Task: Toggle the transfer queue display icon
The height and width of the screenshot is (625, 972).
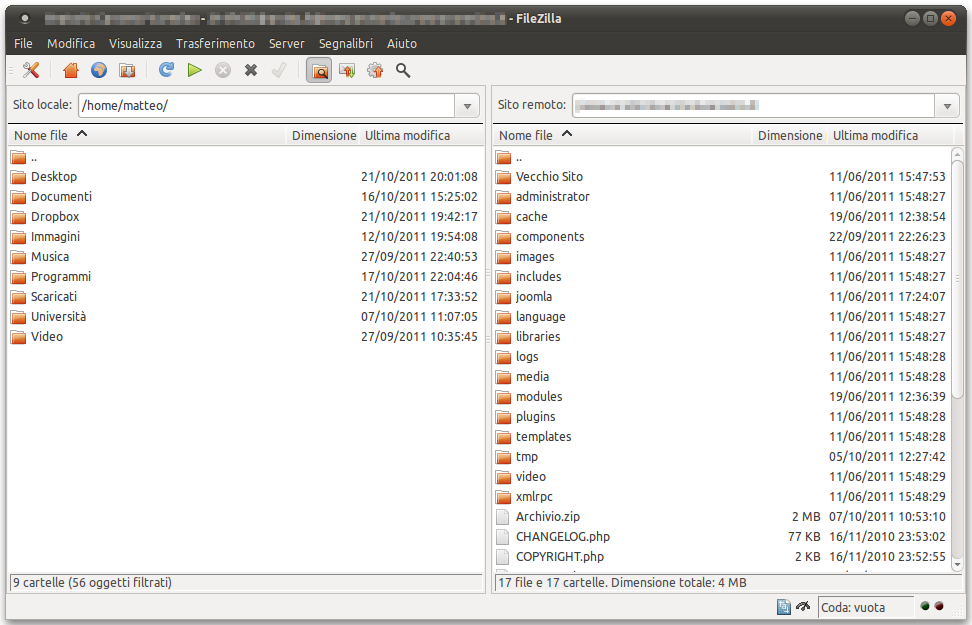Action: click(x=127, y=70)
